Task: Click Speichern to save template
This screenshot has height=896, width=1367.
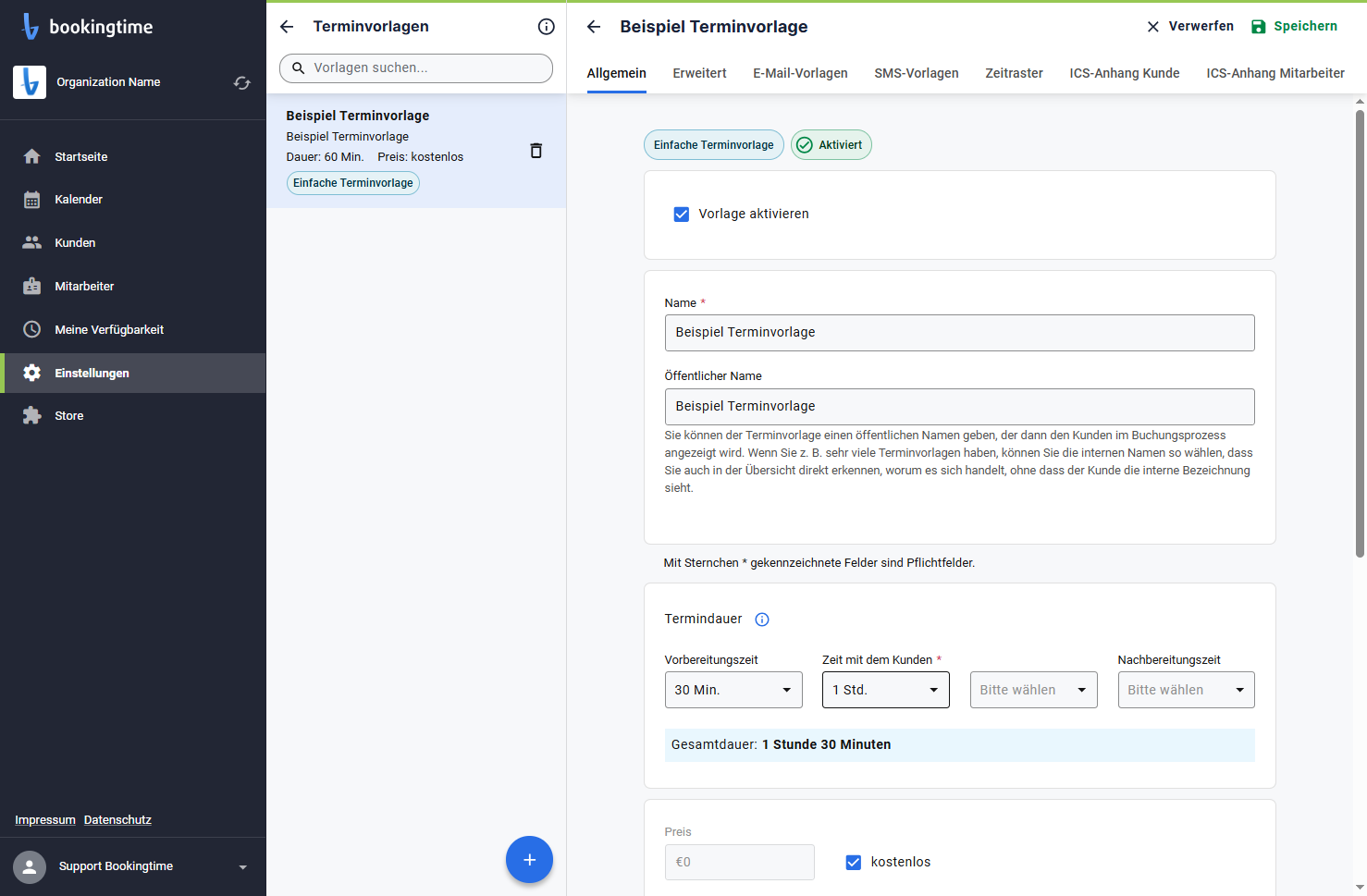Action: 1294,27
